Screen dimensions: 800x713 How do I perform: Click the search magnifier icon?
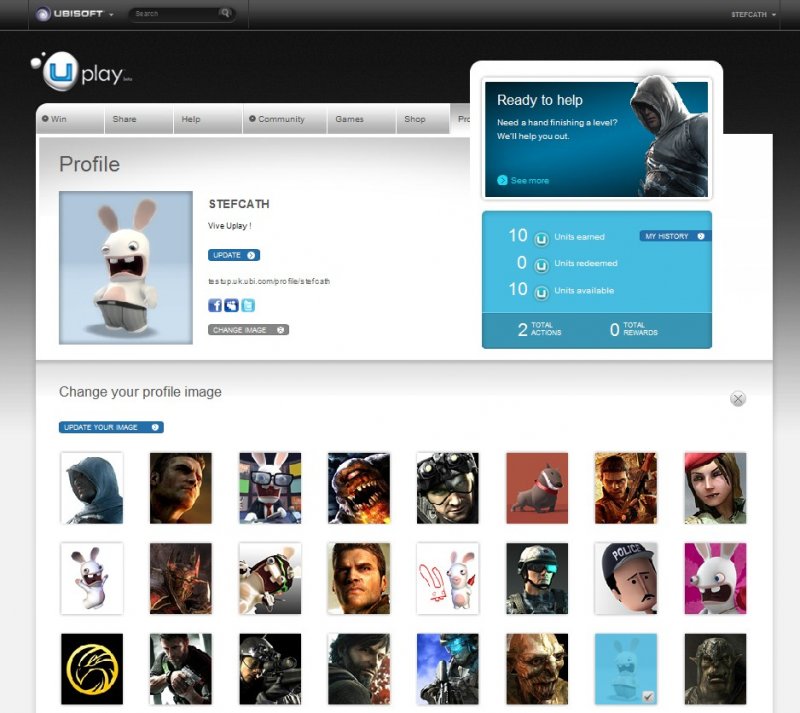(225, 14)
